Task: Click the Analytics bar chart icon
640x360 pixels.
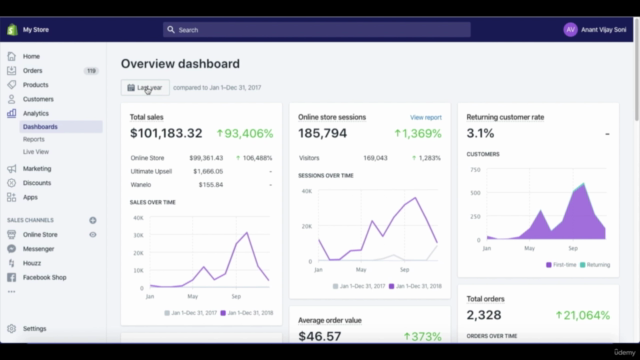Action: [11, 113]
